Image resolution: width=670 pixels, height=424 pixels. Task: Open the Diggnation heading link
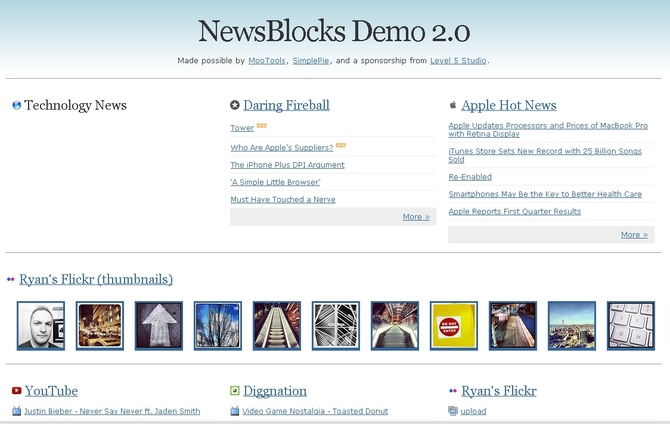click(x=275, y=391)
